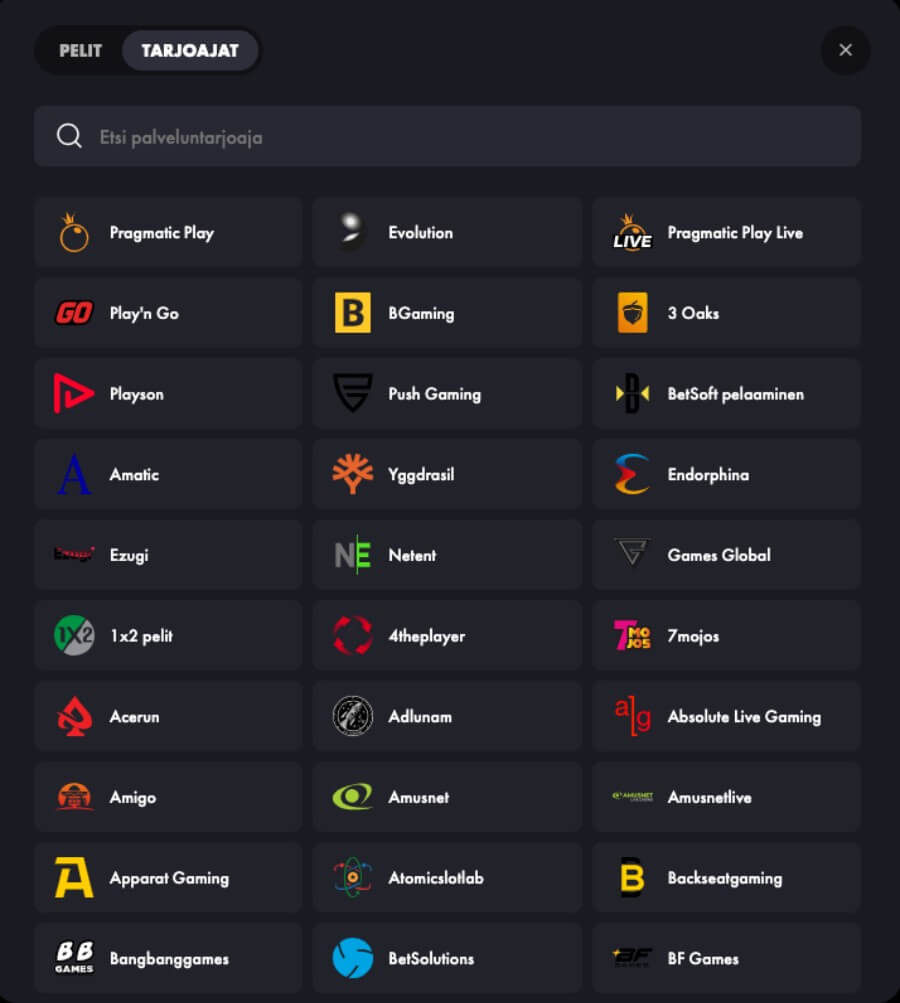Click the Etsi palveluntarjoaja search field
Viewport: 900px width, 1003px height.
[x=447, y=136]
